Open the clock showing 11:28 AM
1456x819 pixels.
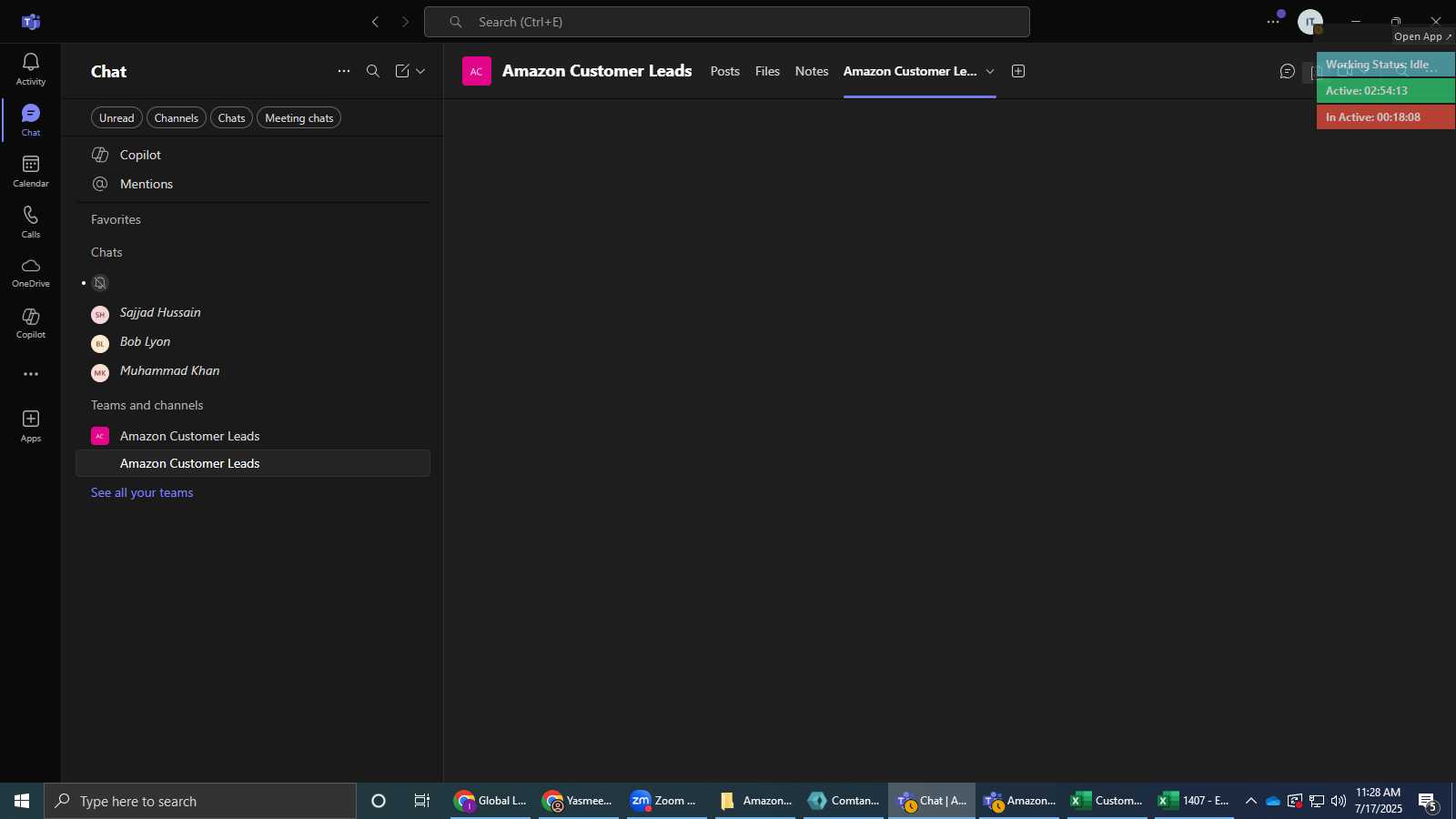1378,801
